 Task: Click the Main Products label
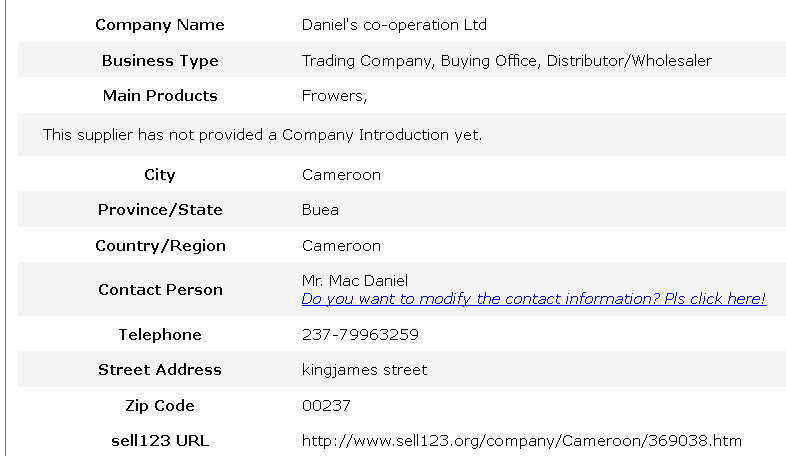click(160, 96)
